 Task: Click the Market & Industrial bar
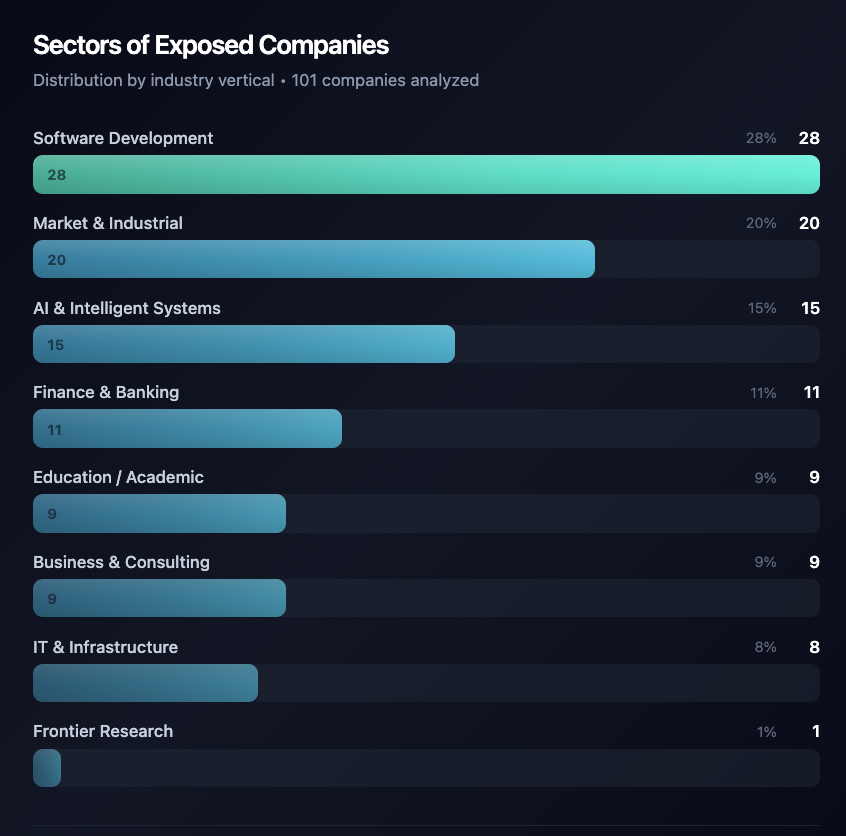(314, 259)
